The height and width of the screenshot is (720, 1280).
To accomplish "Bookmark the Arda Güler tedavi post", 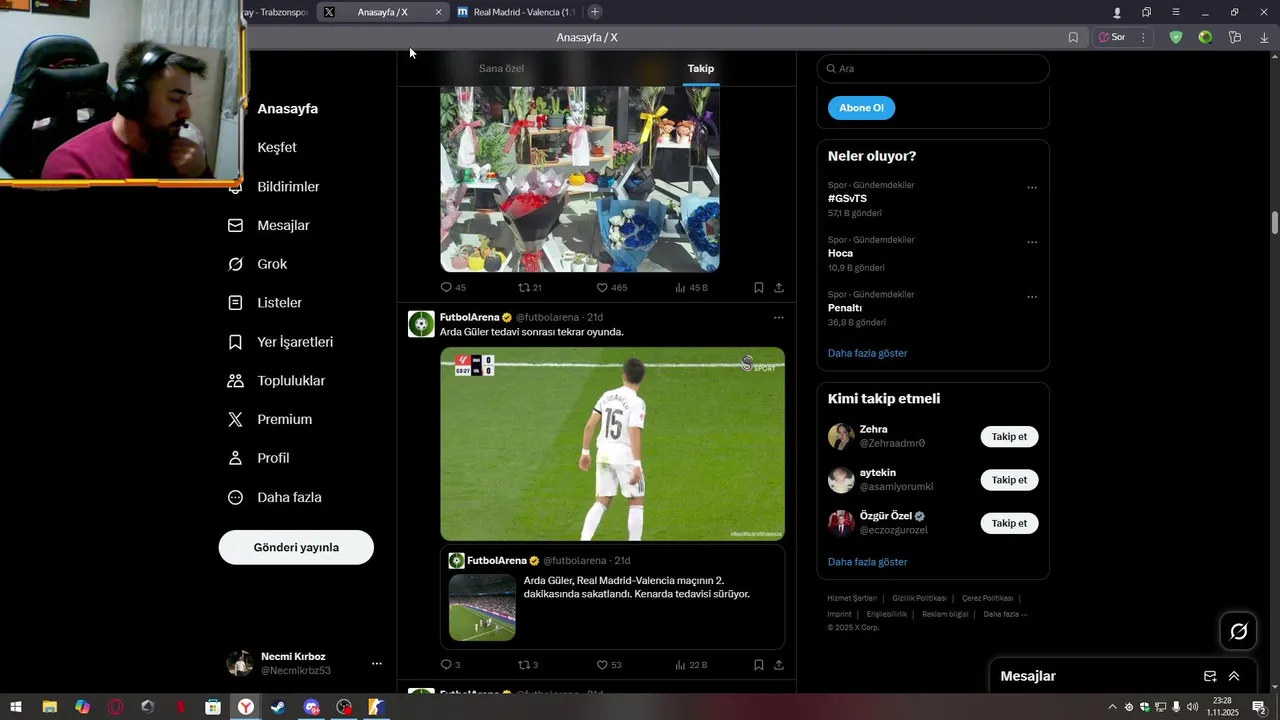I will coord(759,665).
